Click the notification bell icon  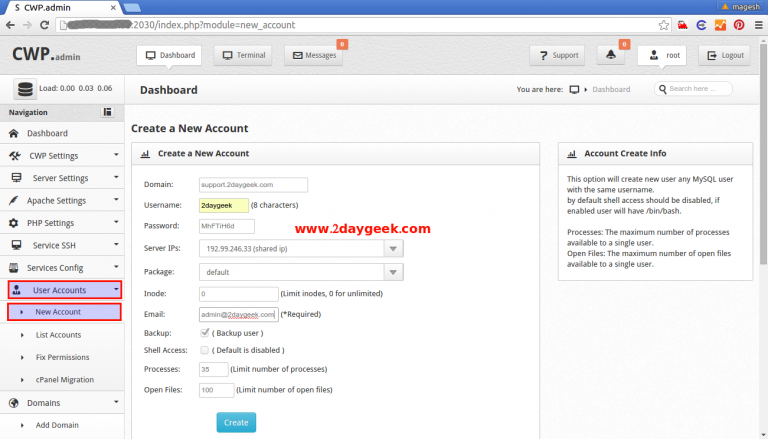point(610,55)
